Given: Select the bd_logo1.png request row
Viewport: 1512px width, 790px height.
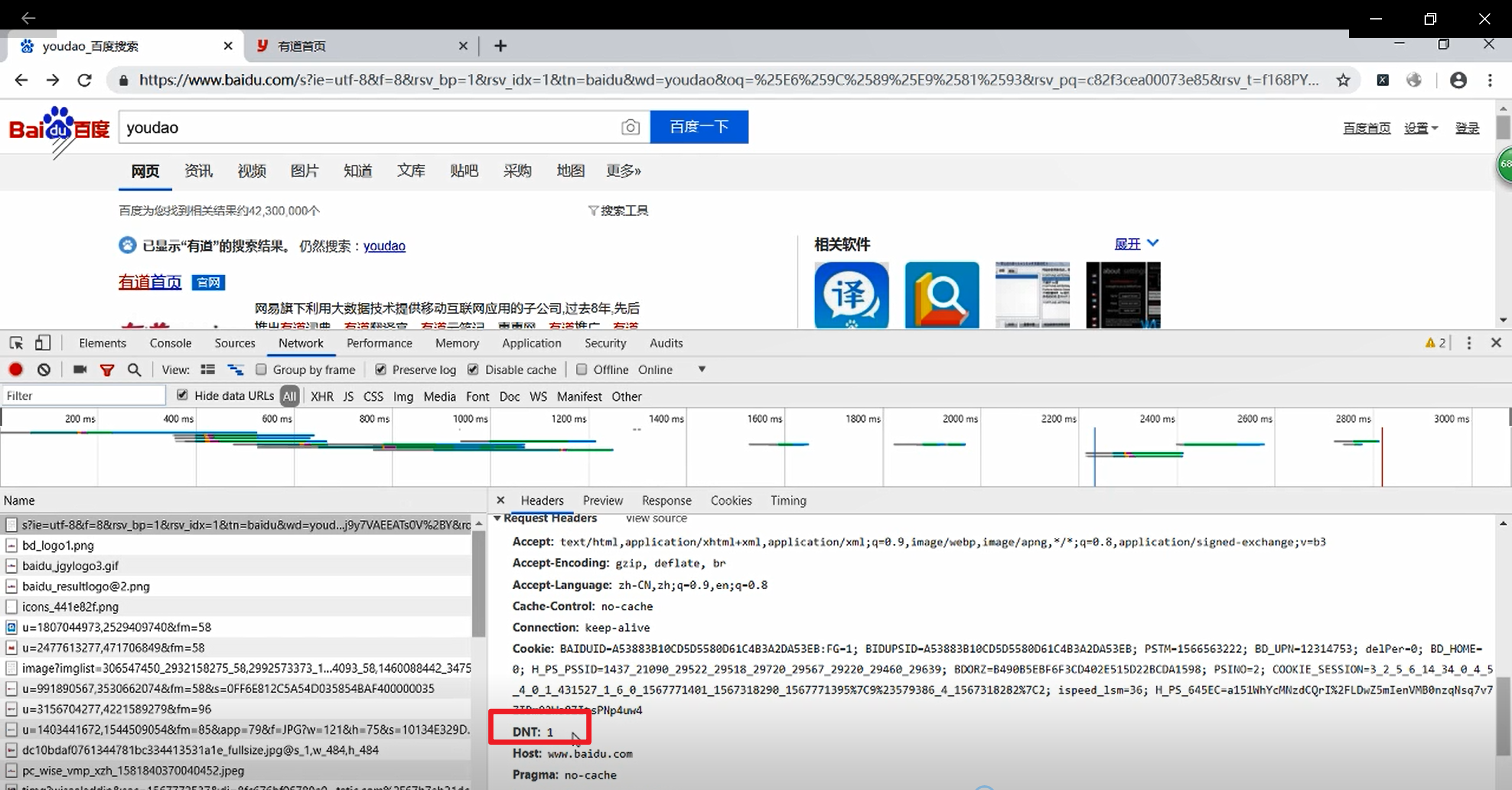Looking at the screenshot, I should [236, 545].
